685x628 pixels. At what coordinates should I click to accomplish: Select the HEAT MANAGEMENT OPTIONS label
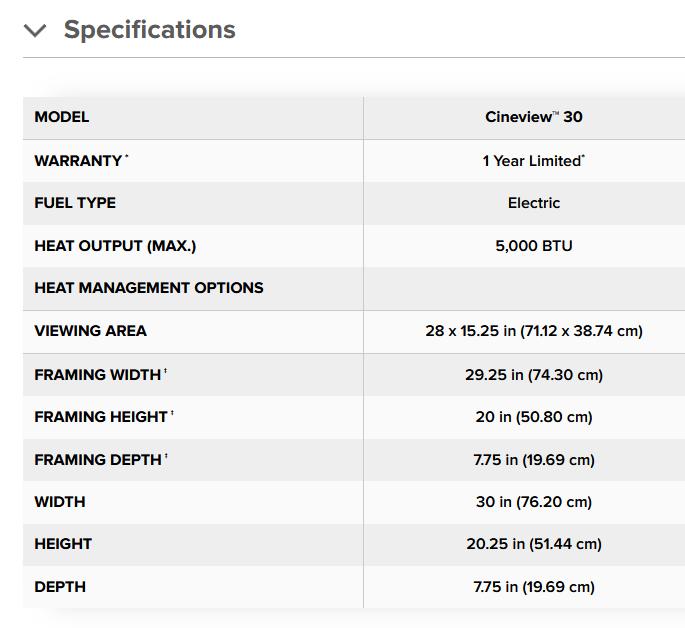tap(149, 288)
